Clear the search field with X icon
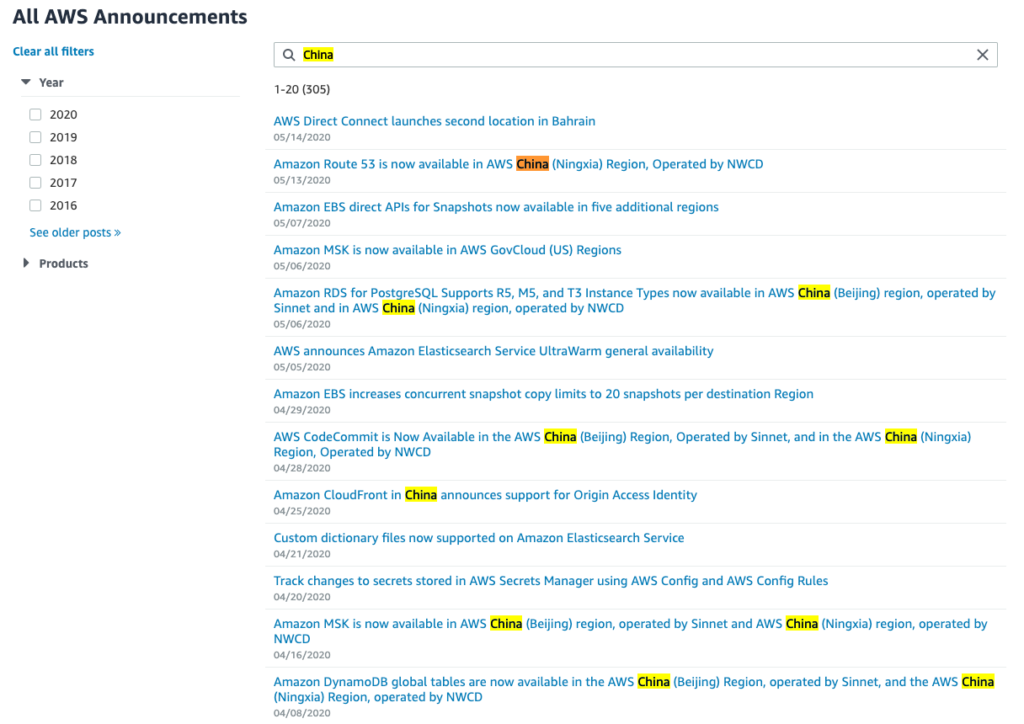 982,55
